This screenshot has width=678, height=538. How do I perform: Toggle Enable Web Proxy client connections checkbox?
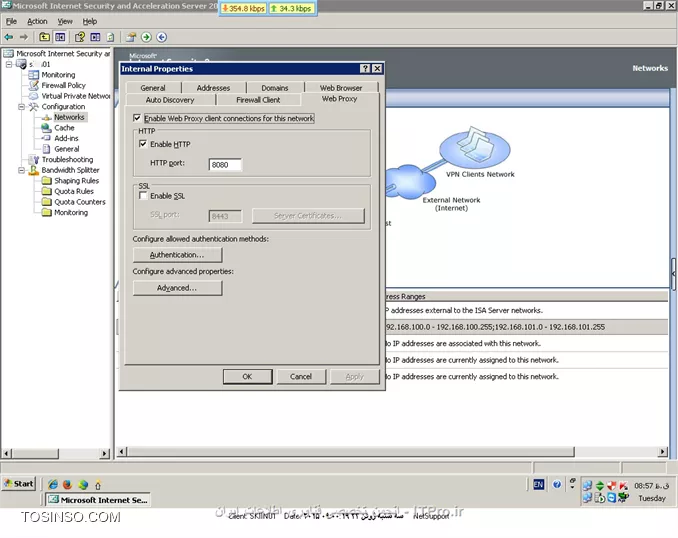(x=137, y=118)
